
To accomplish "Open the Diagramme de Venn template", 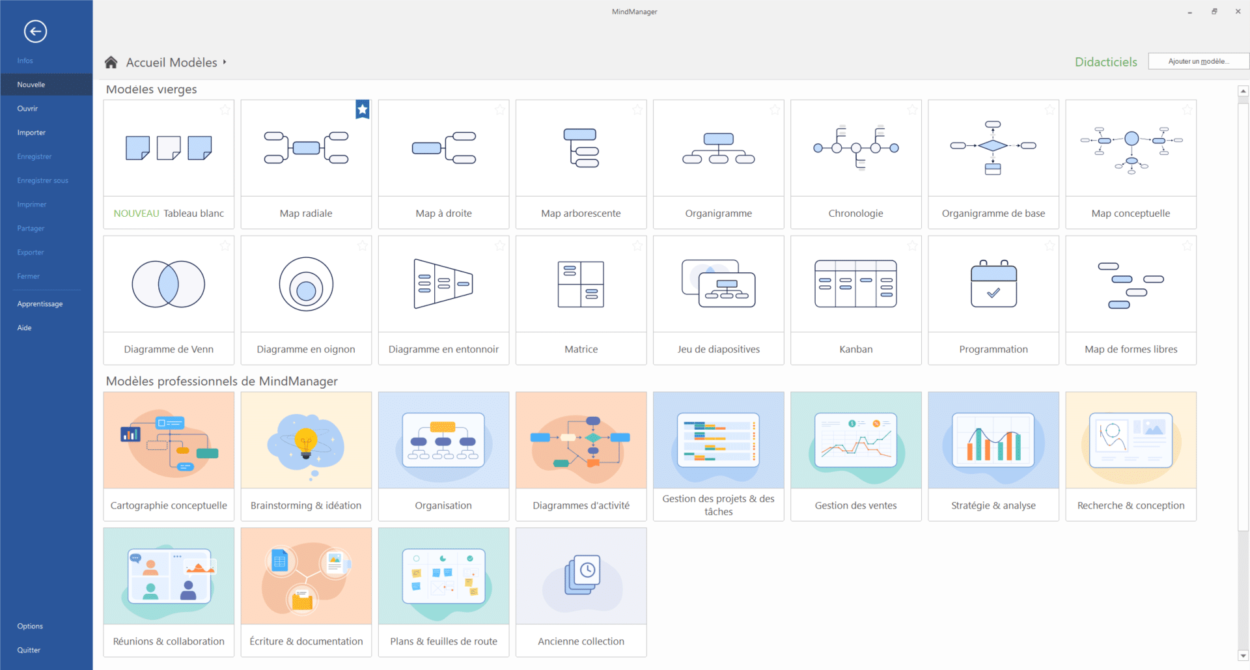I will coord(168,285).
